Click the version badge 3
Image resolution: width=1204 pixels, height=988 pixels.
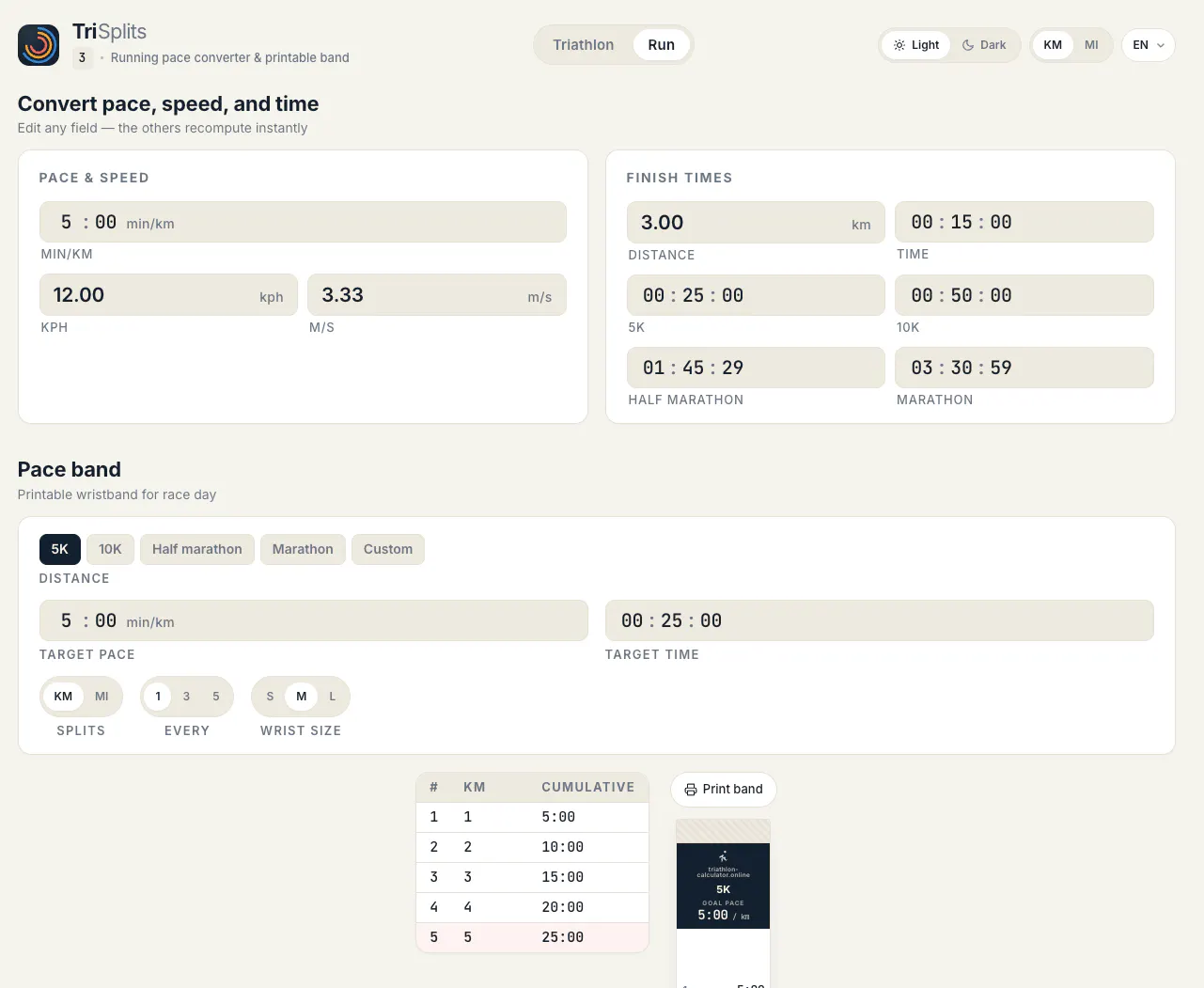tap(83, 57)
